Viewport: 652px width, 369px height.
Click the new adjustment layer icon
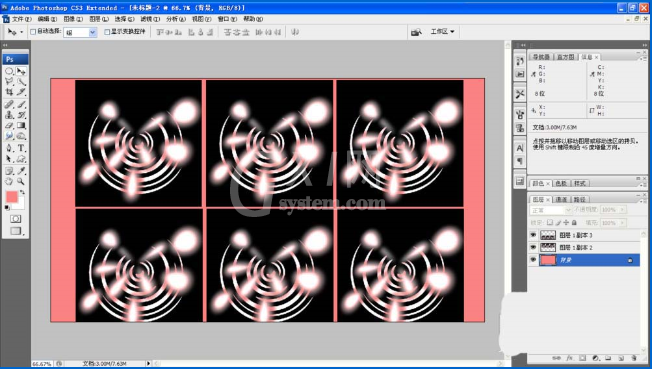595,358
